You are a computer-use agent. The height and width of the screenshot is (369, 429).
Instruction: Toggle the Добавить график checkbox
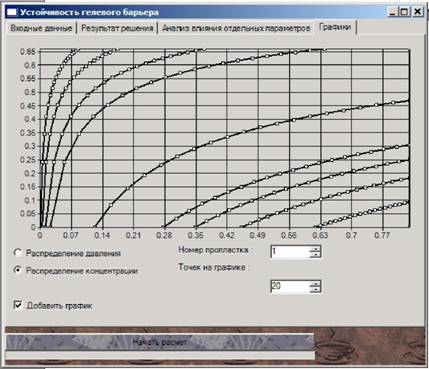[18, 305]
